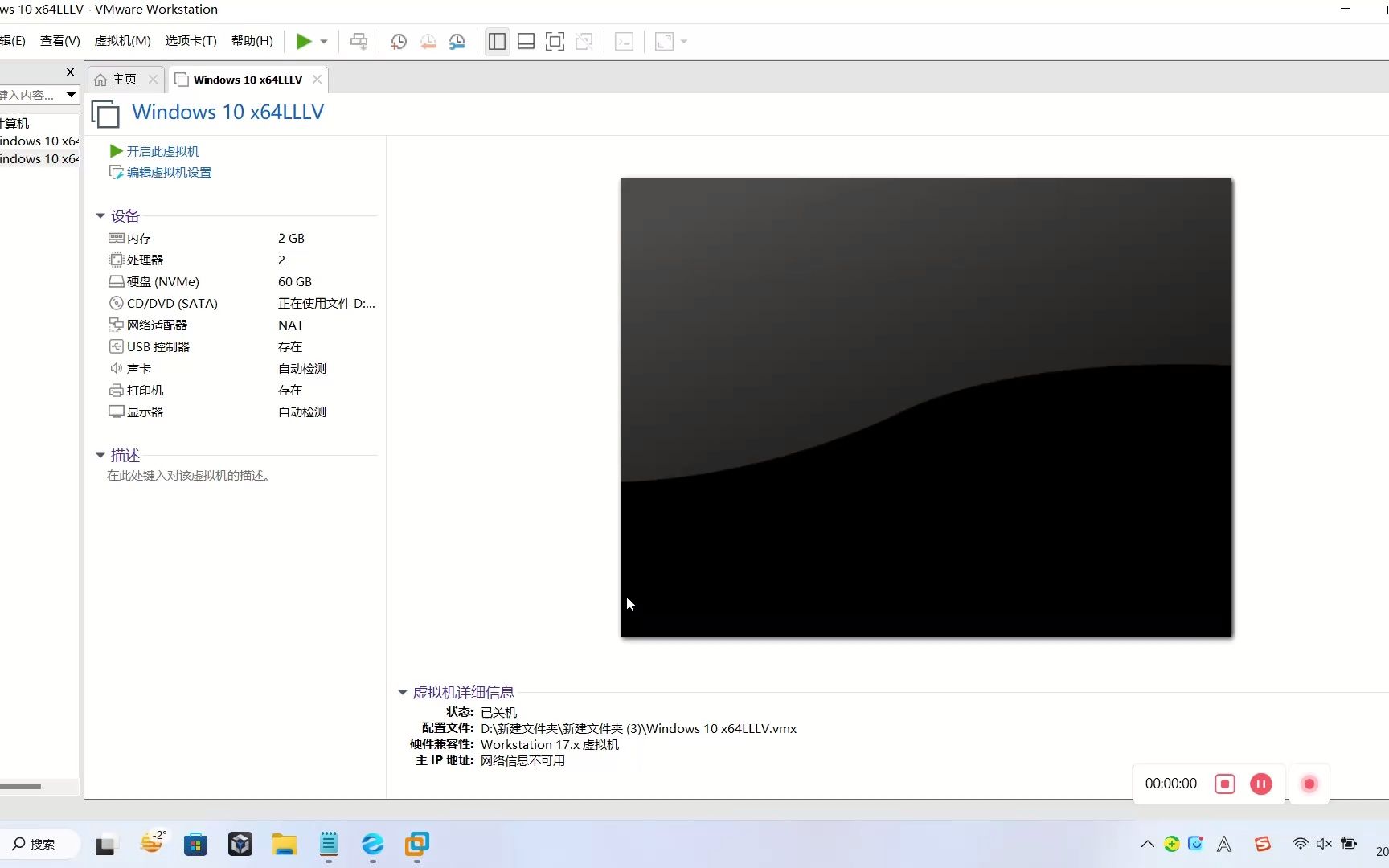The height and width of the screenshot is (868, 1389).
Task: Open the weather widget taskbar icon
Action: (152, 842)
